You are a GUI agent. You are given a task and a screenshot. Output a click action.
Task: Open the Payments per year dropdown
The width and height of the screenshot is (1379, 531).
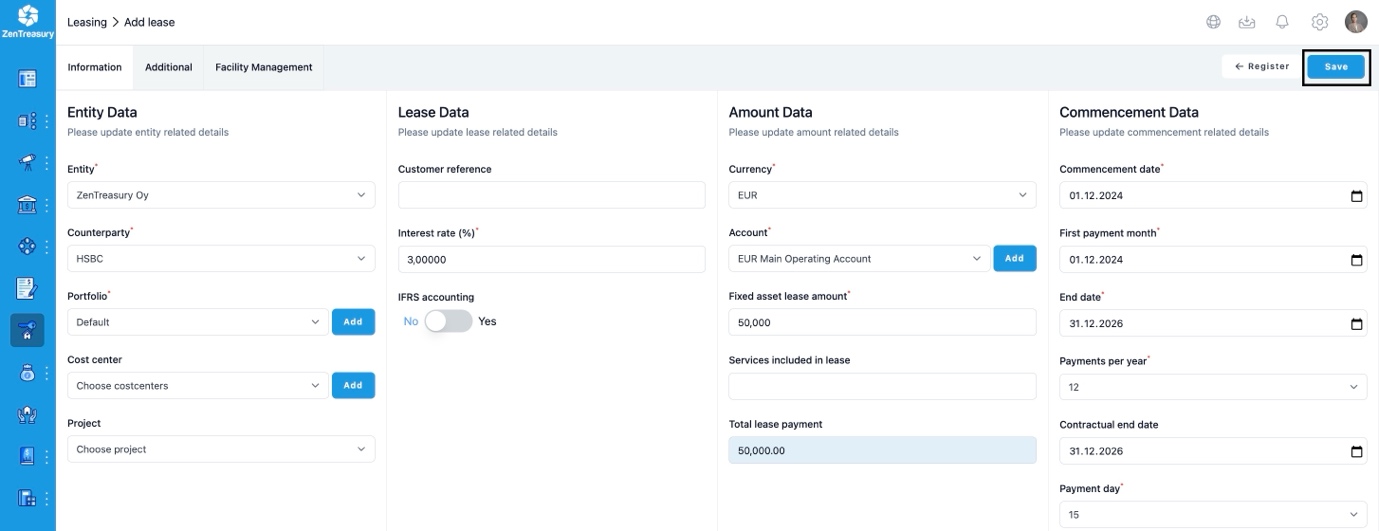click(x=1213, y=387)
